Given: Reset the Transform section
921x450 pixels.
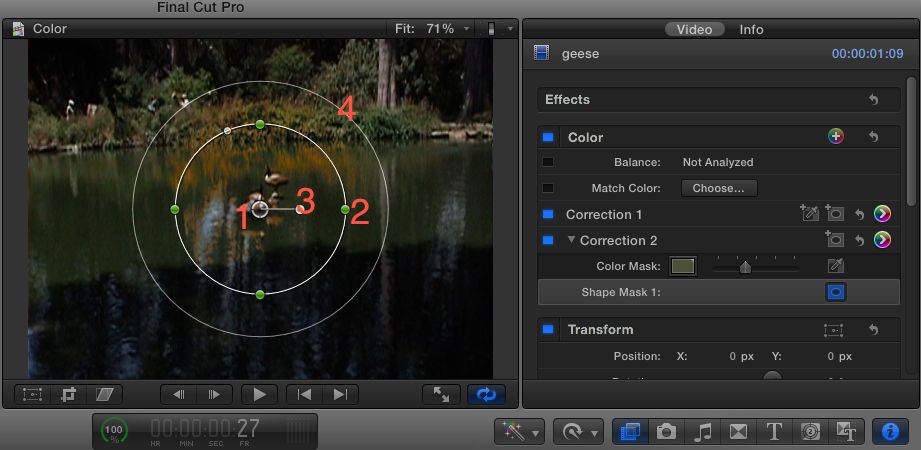Looking at the screenshot, I should click(873, 330).
